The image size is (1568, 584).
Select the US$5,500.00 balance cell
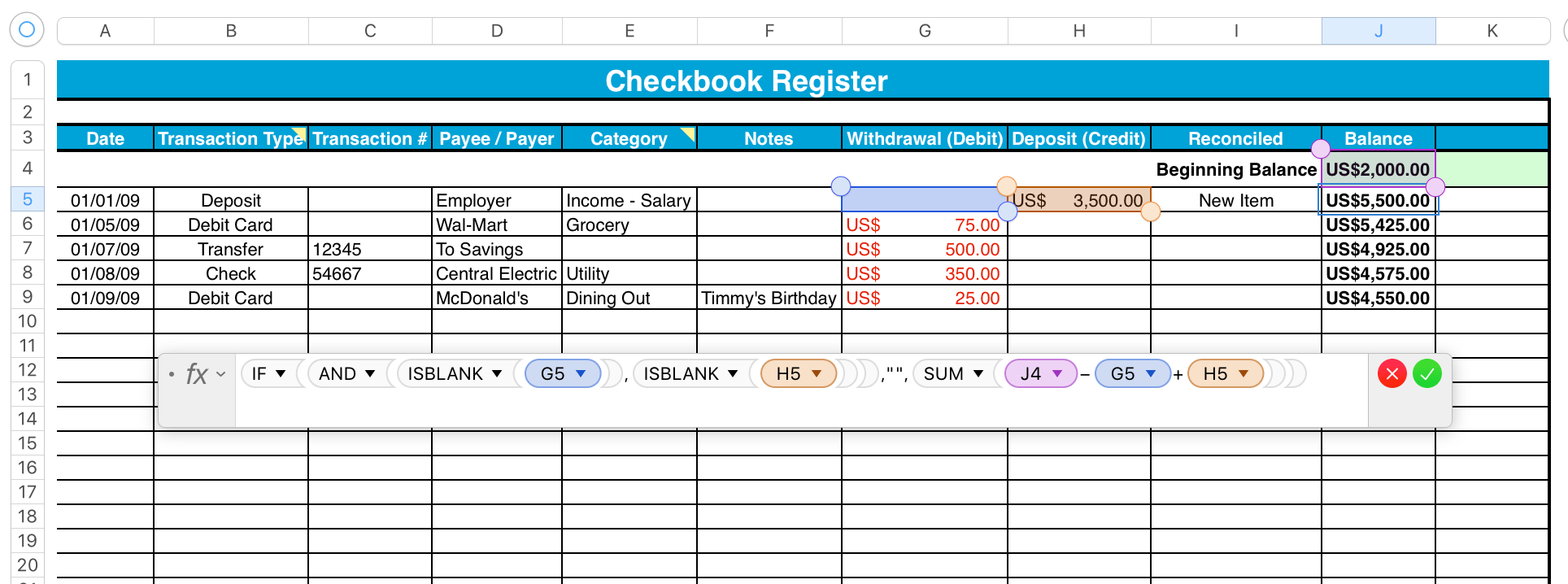[x=1379, y=200]
